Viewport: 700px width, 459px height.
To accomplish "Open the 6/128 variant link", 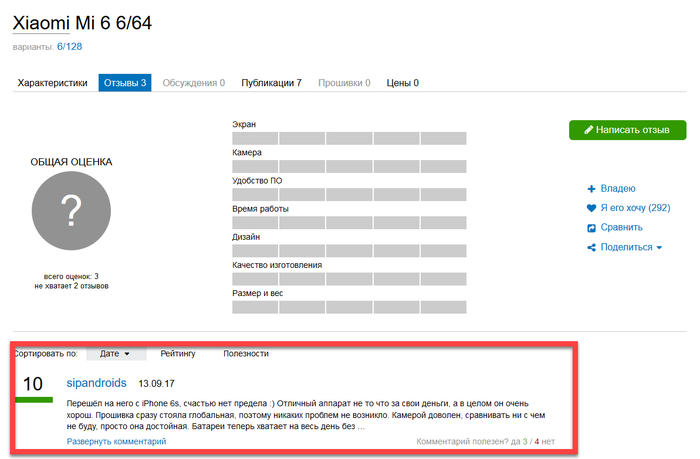I will pos(69,47).
